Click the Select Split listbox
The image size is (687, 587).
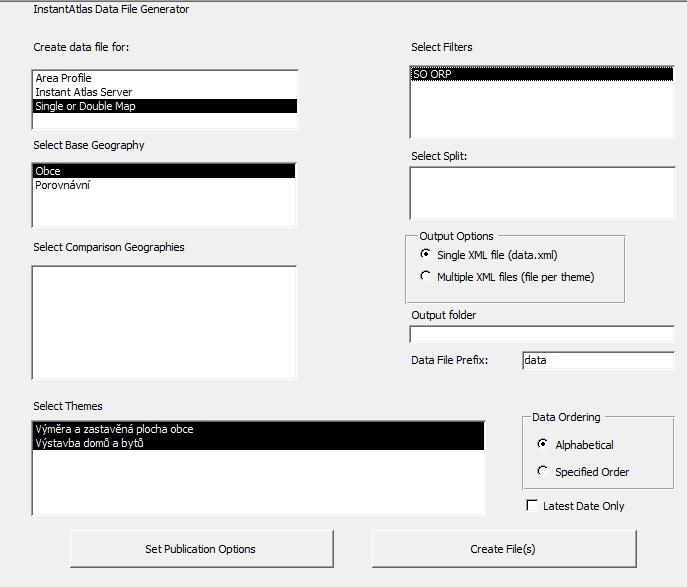(542, 193)
